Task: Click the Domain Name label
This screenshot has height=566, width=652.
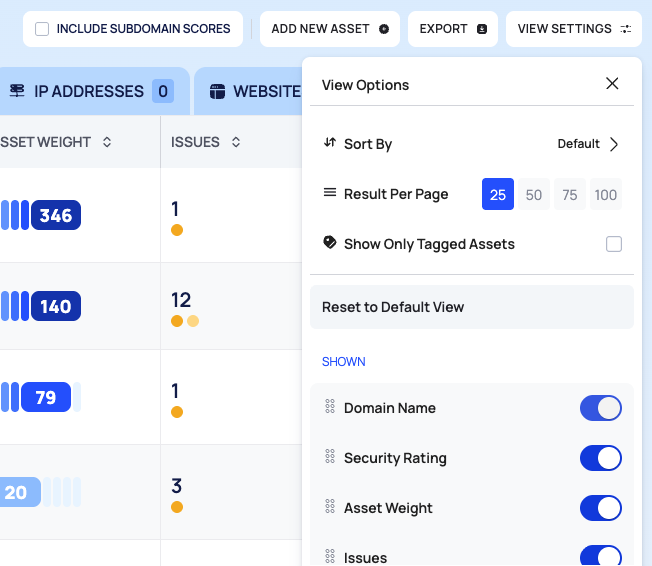Action: [x=390, y=408]
